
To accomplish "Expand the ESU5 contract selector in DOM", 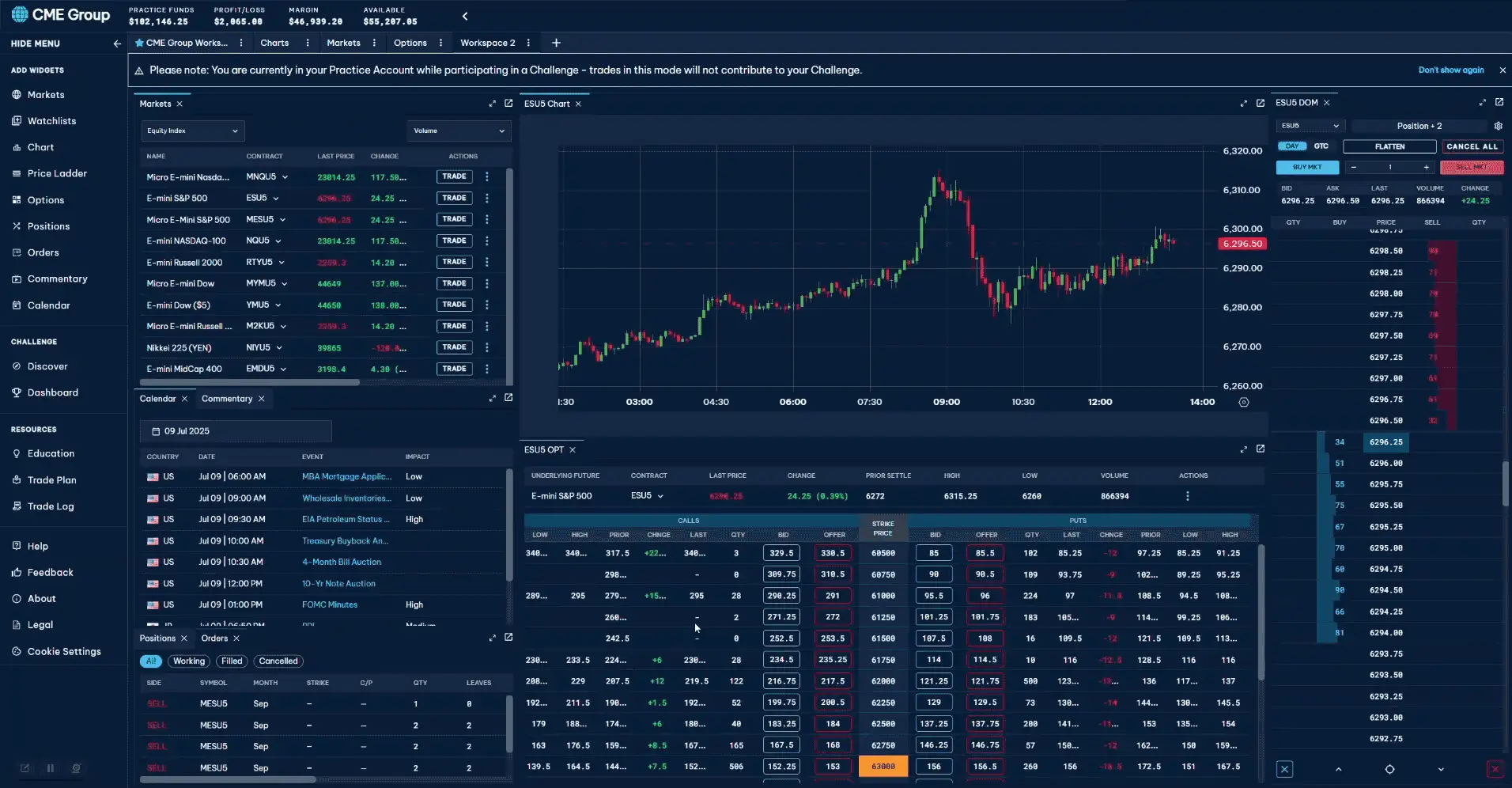I will pos(1310,126).
